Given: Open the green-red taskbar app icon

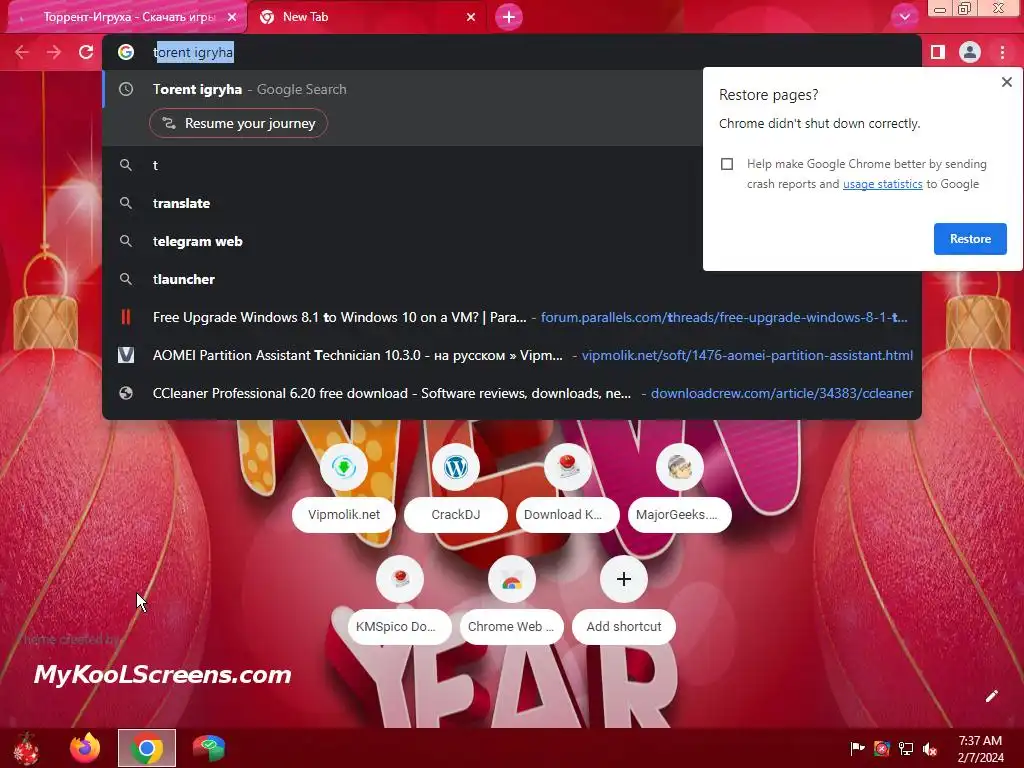Looking at the screenshot, I should pos(208,748).
